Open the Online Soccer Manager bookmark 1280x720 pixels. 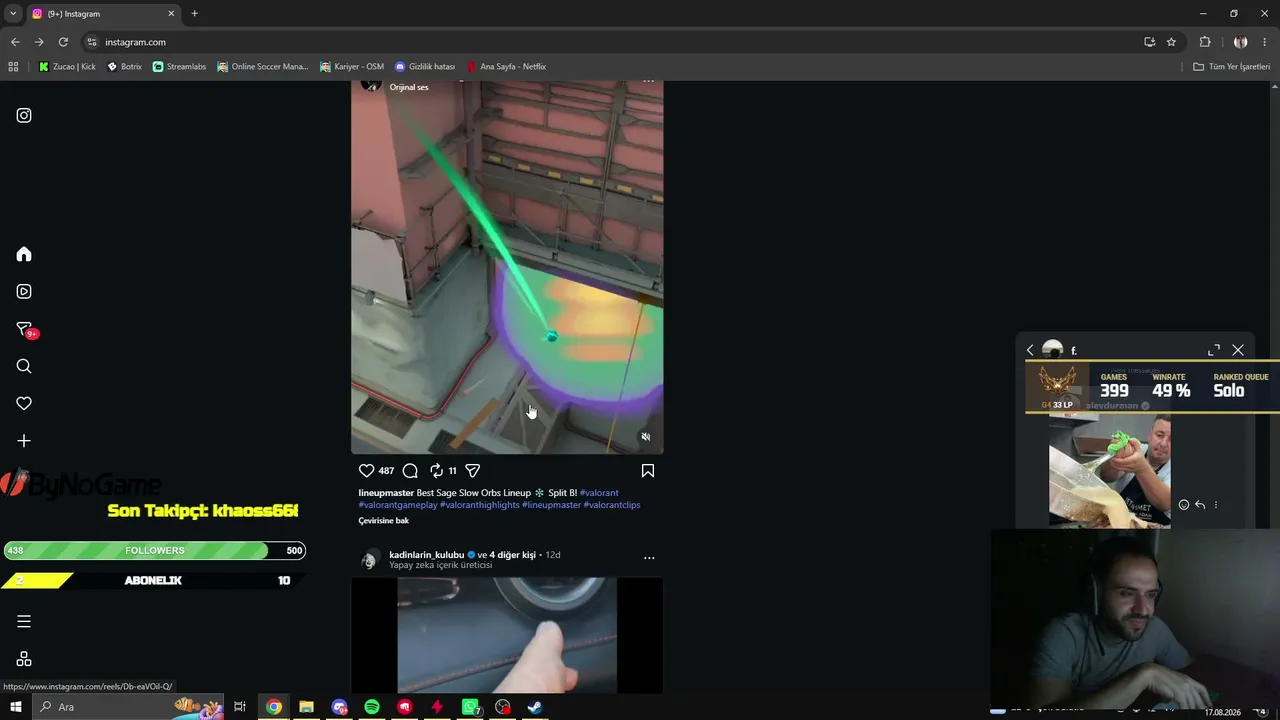263,67
